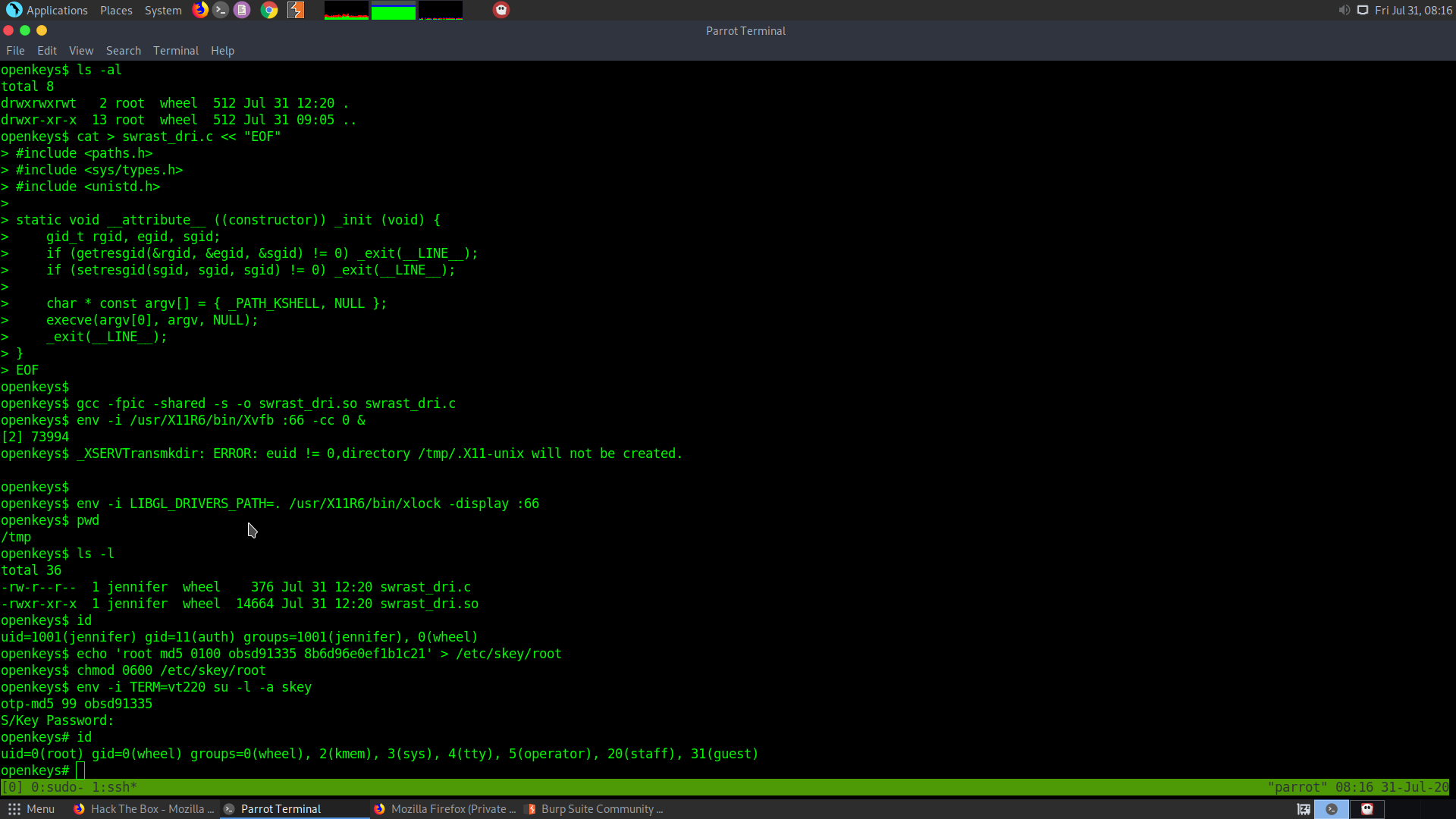Launch Google Chrome from panel
1456x819 pixels.
269,10
